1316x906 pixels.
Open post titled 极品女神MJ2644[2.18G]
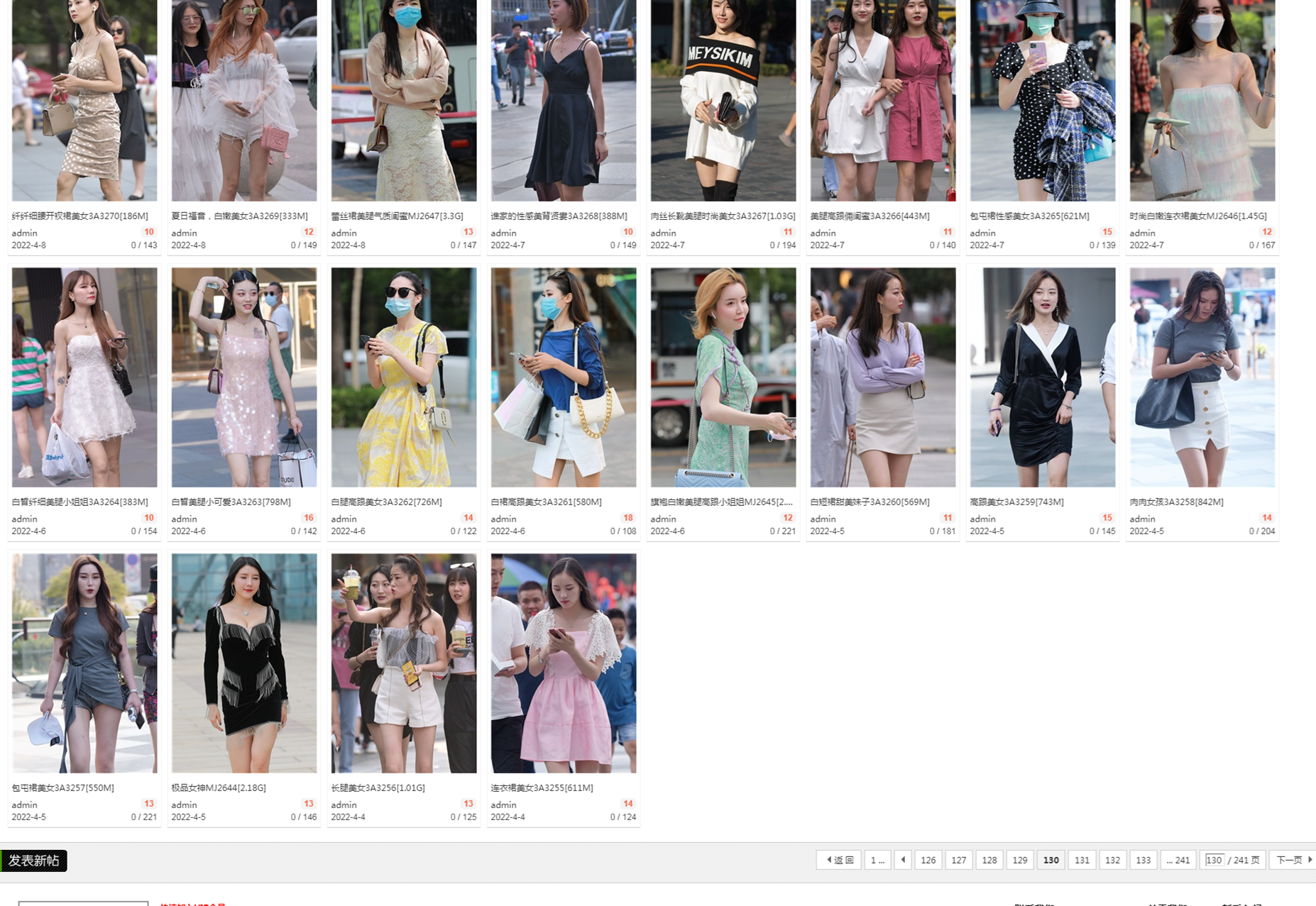tap(219, 788)
